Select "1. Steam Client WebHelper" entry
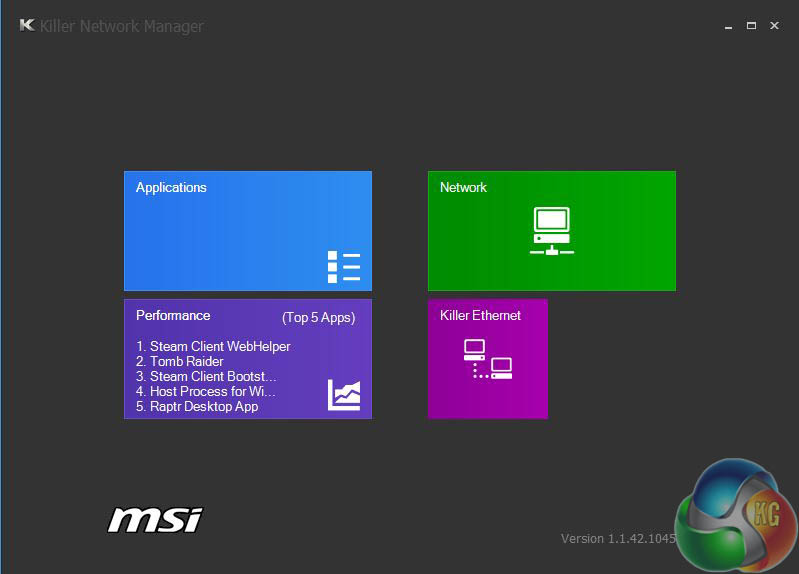799x574 pixels. (213, 347)
